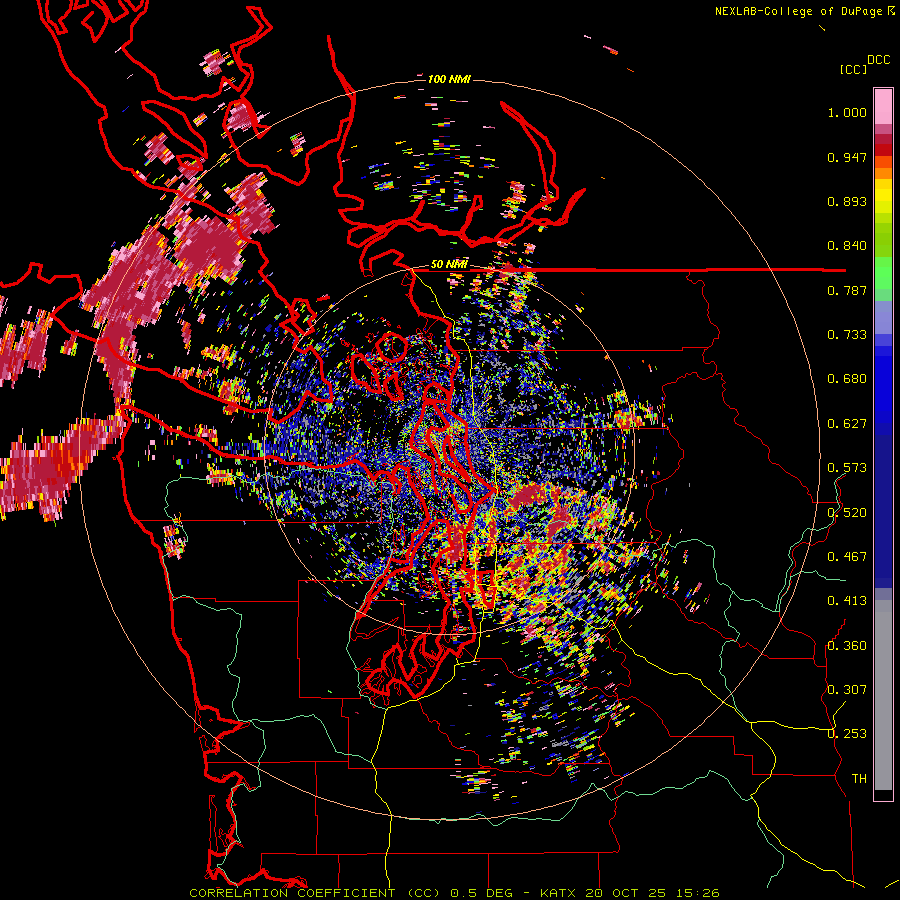This screenshot has height=900, width=900.
Task: Click the 0.893 color scale label
Action: [847, 201]
